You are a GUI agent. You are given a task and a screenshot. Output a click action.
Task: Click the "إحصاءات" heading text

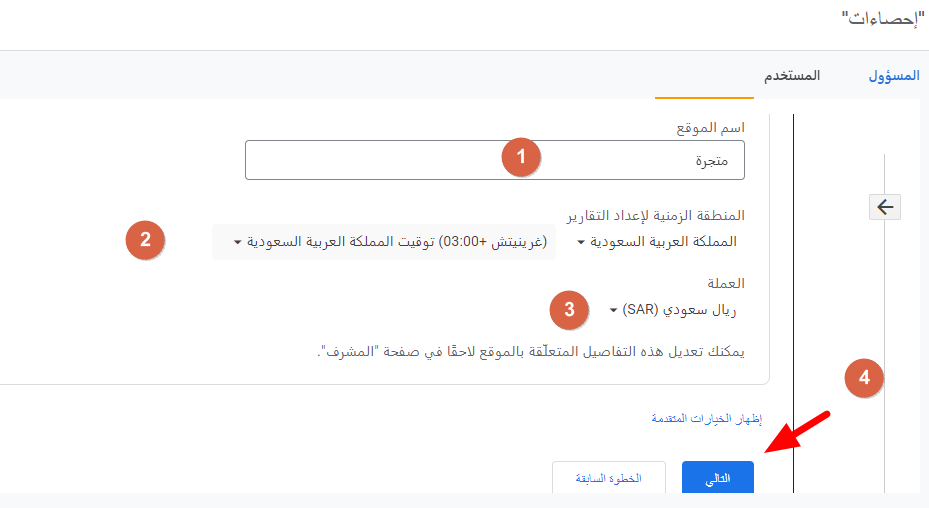click(x=883, y=19)
